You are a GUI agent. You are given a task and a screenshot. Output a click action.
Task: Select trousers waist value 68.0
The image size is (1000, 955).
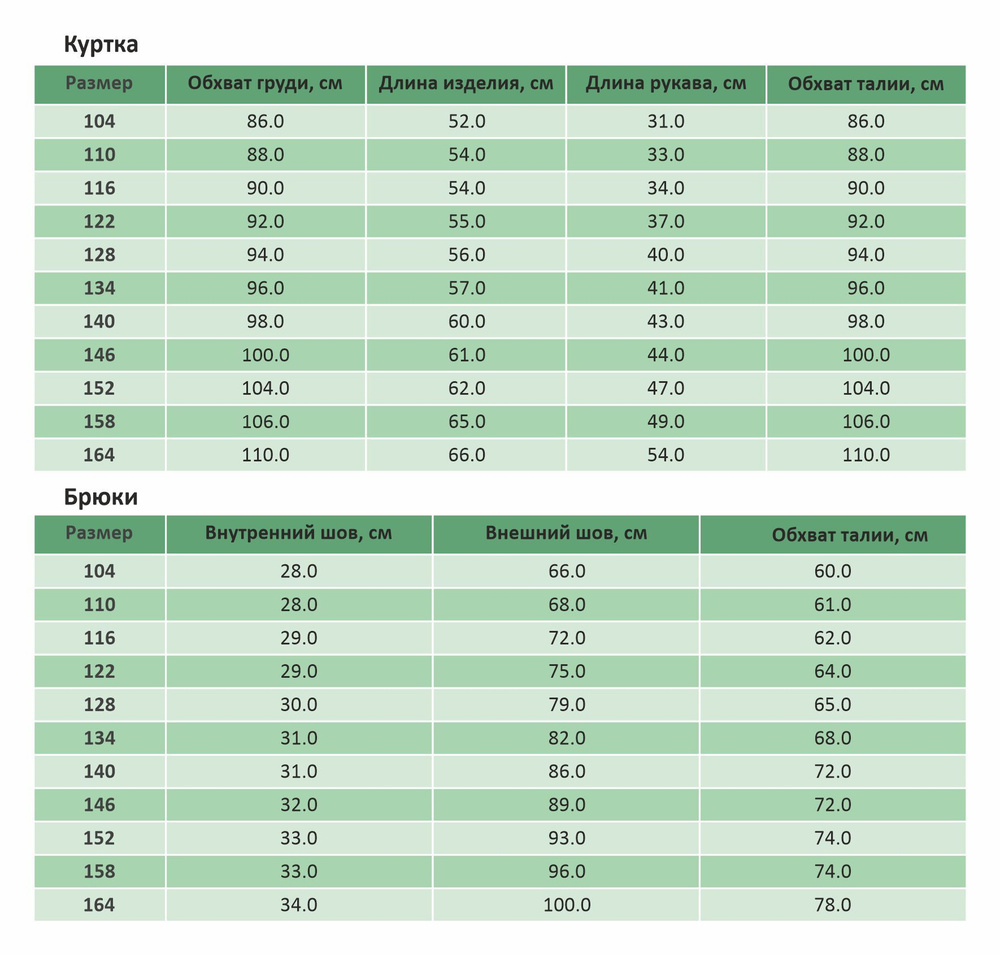click(x=832, y=738)
